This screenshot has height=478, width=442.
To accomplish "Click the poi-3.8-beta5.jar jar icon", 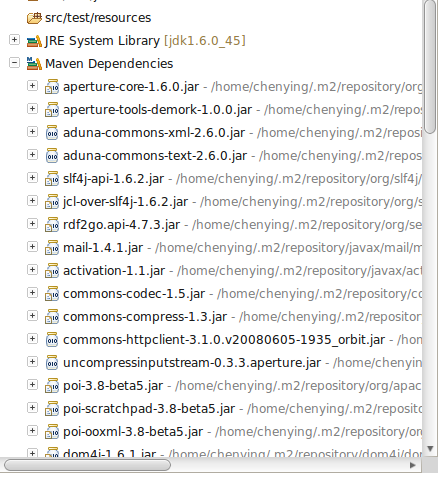I will 52,386.
